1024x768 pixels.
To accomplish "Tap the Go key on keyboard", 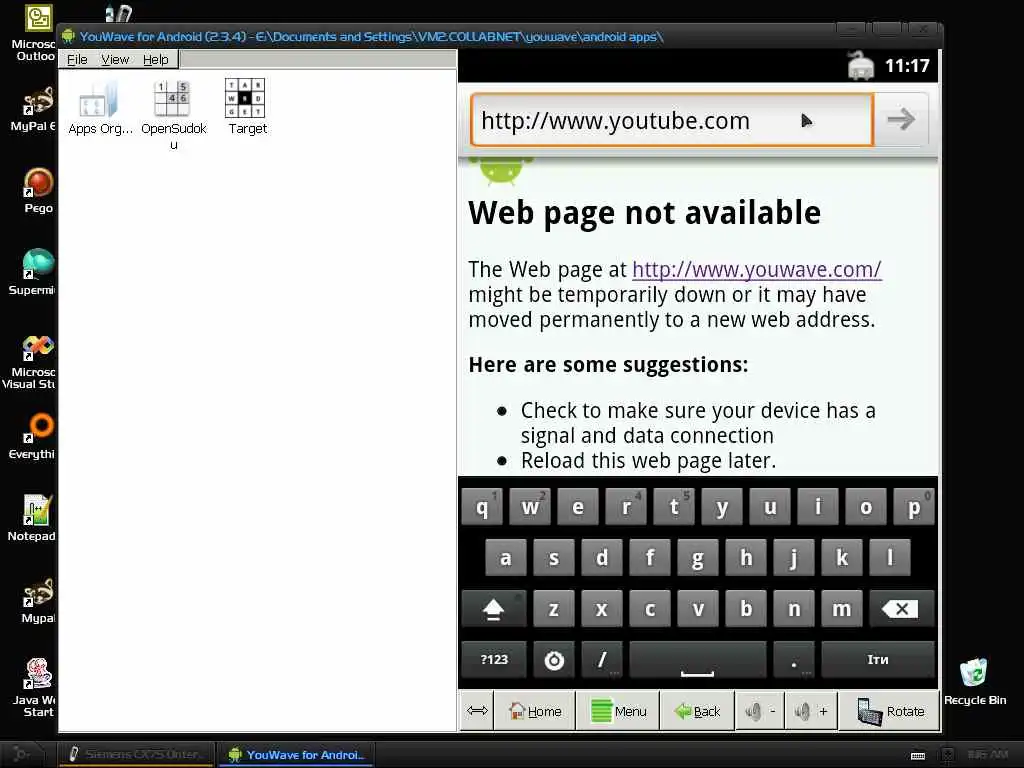I will tap(878, 660).
